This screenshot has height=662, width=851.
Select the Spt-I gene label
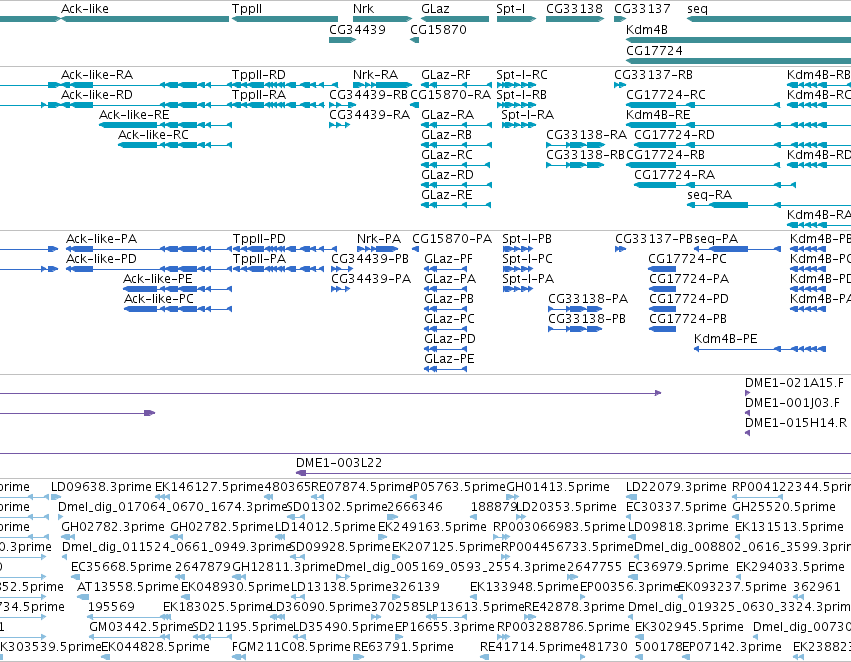coord(510,9)
